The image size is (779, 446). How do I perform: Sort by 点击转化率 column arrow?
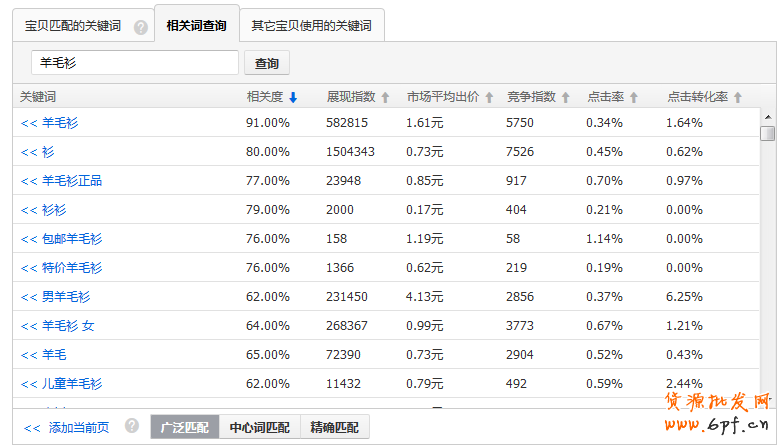738,98
